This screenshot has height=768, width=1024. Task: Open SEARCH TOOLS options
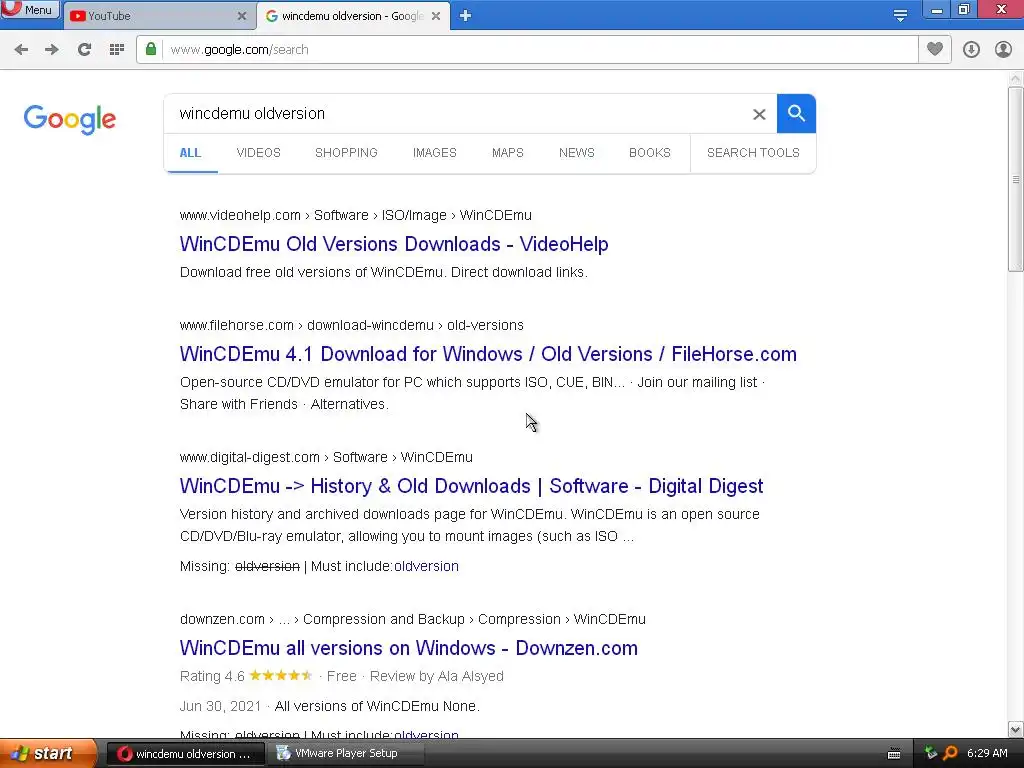click(753, 153)
